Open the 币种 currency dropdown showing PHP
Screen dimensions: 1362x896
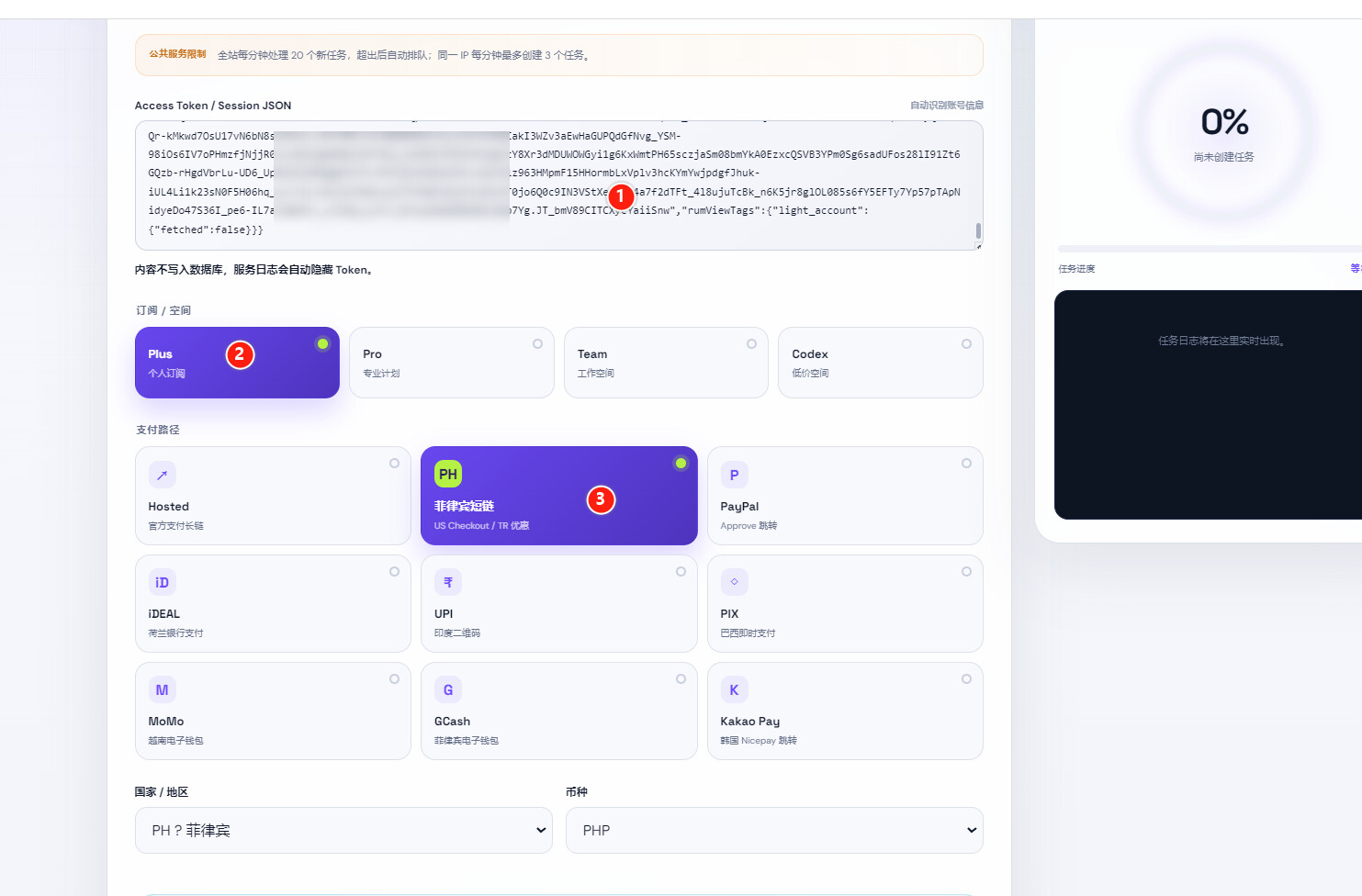(x=774, y=830)
